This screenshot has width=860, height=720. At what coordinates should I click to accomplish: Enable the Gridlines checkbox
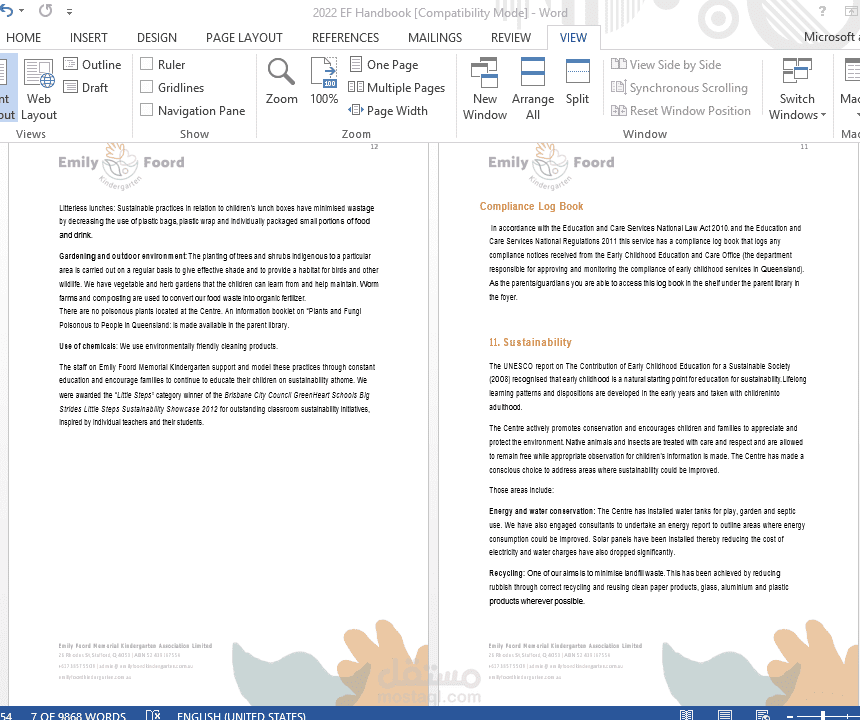tap(146, 87)
